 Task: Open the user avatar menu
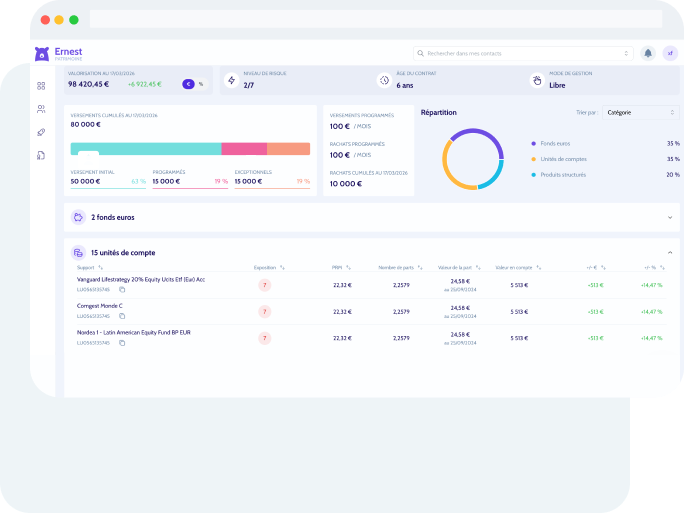pyautogui.click(x=670, y=53)
